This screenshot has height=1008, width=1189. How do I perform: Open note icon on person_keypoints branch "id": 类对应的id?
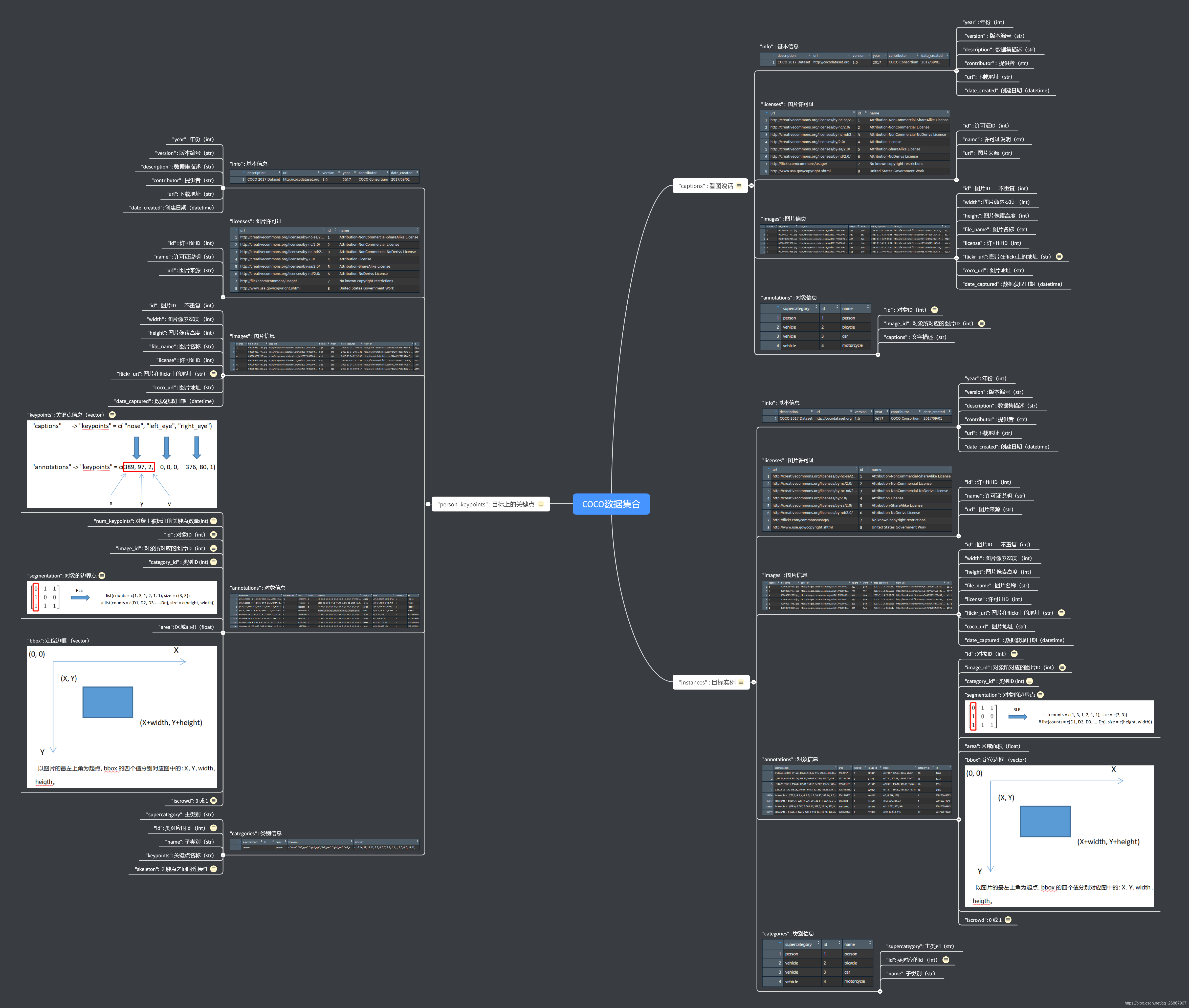click(214, 828)
